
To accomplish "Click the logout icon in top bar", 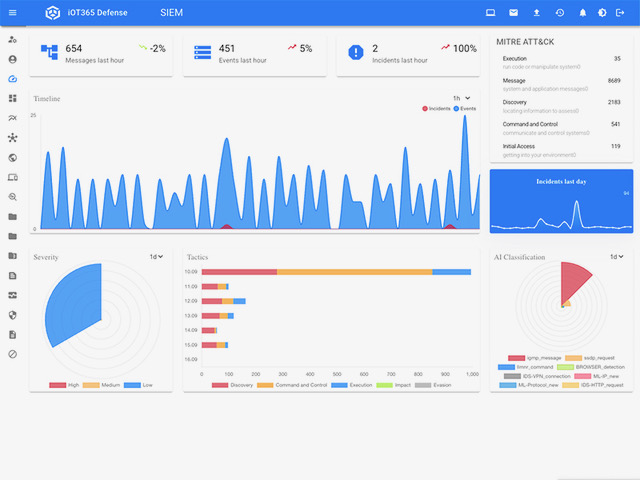I will (620, 13).
